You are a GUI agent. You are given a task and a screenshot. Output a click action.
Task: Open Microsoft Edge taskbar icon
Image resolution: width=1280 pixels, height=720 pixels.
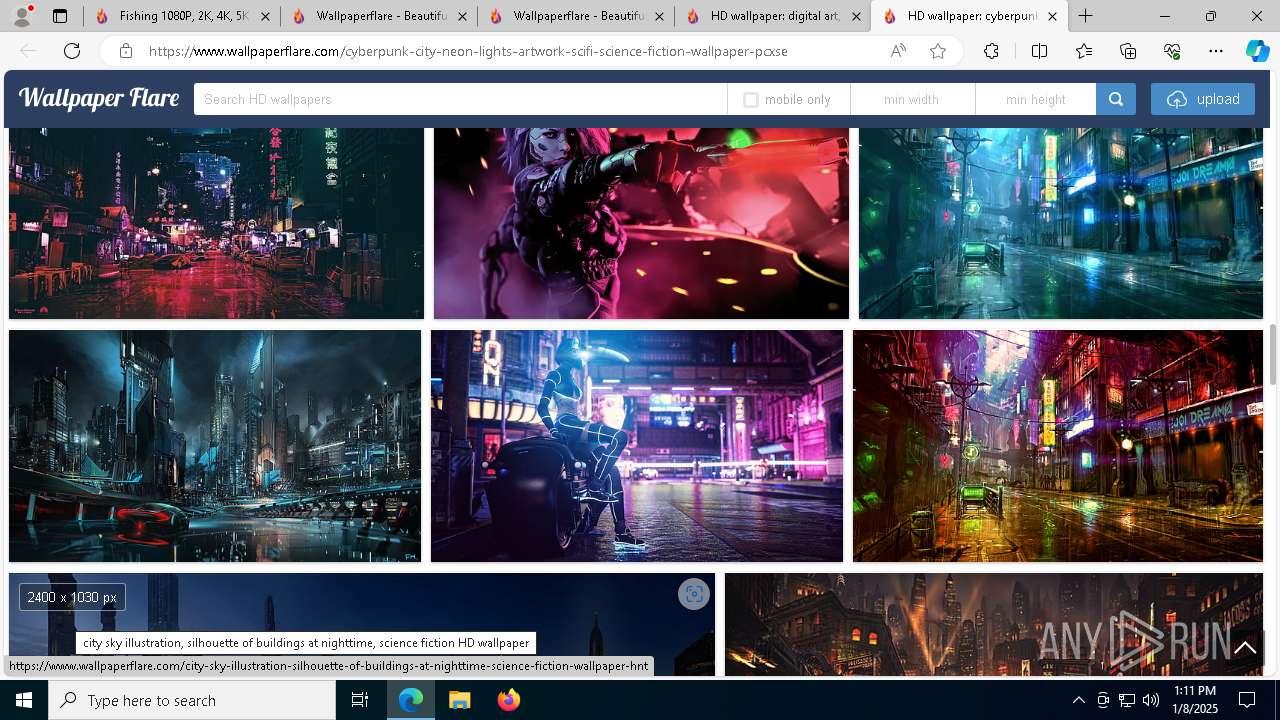click(x=411, y=700)
